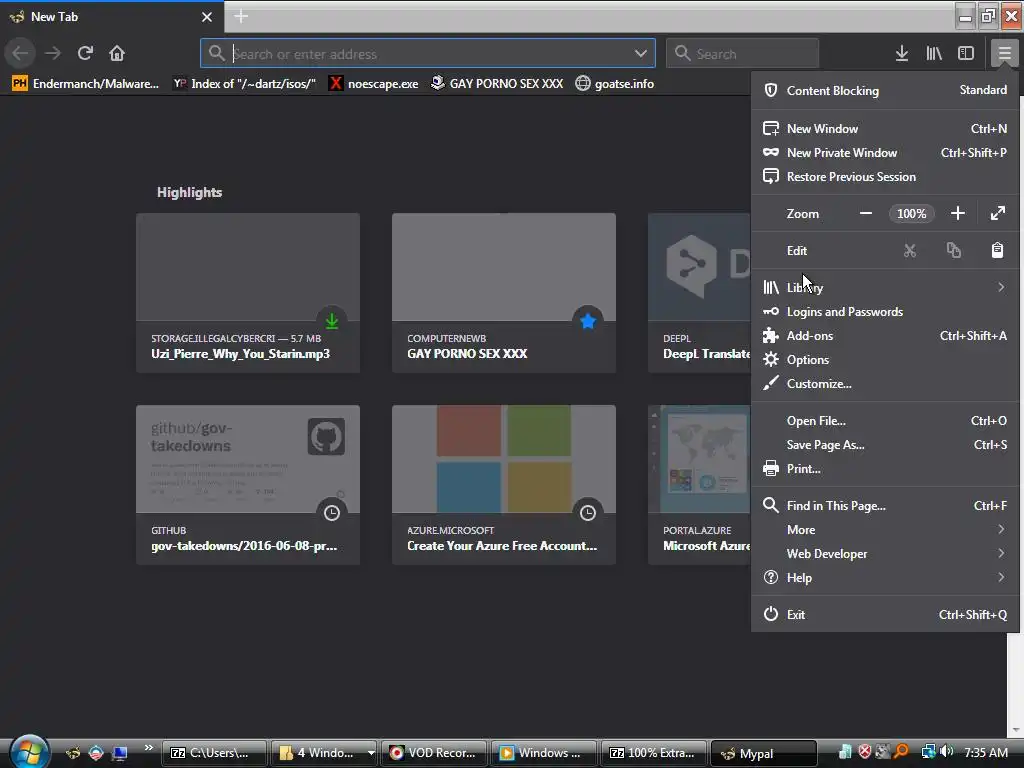
Task: Open Index of /~dartz/isos/ bookmark
Action: tap(244, 84)
